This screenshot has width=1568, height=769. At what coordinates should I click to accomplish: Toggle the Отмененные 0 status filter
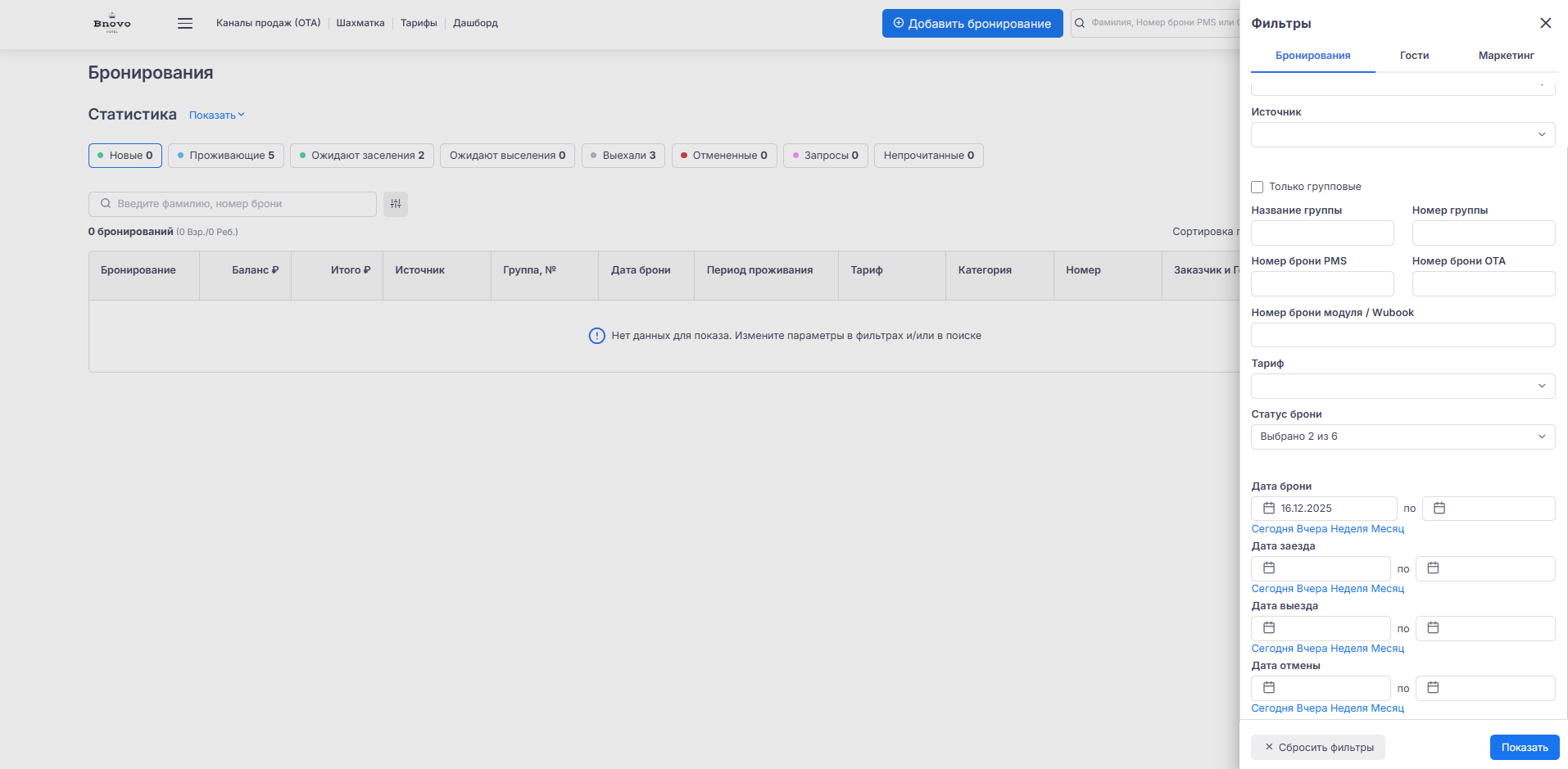pyautogui.click(x=723, y=156)
